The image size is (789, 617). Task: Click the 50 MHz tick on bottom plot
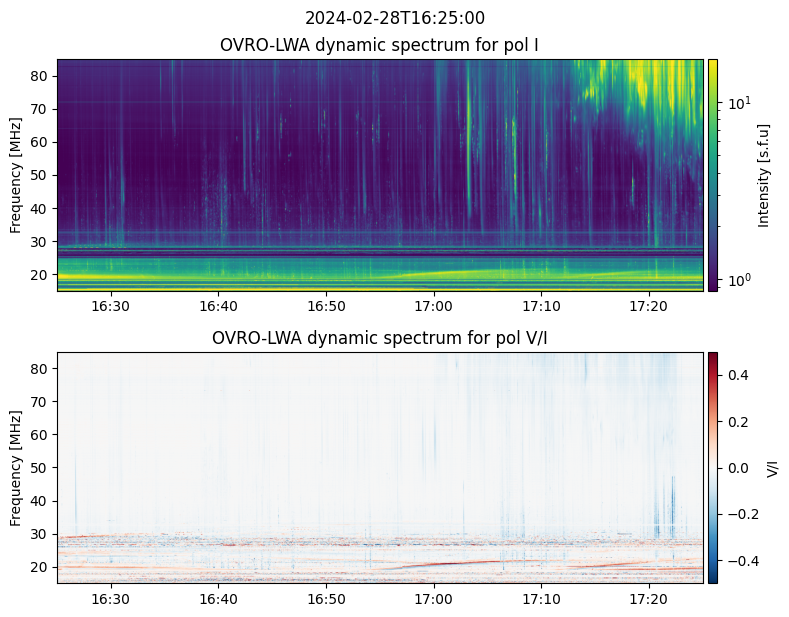coord(42,467)
